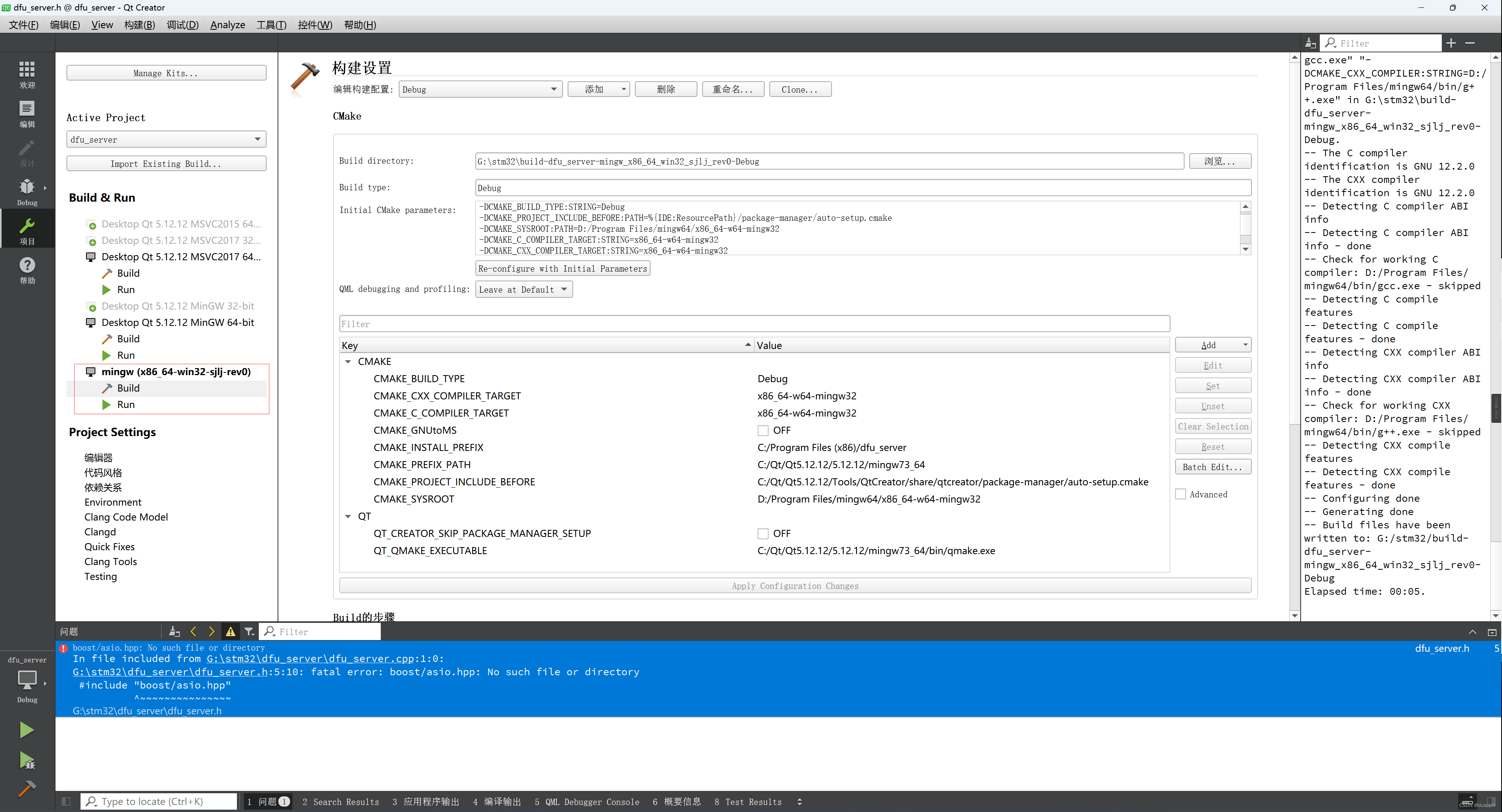This screenshot has width=1502, height=812.
Task: Select Run under MSVC2017 64 kit
Action: pyautogui.click(x=126, y=289)
